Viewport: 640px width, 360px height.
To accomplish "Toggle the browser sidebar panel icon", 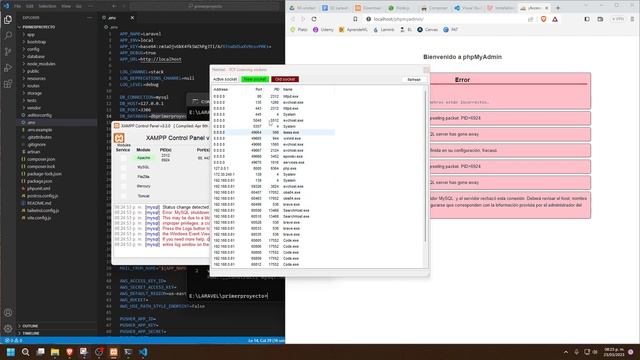I will [587, 19].
